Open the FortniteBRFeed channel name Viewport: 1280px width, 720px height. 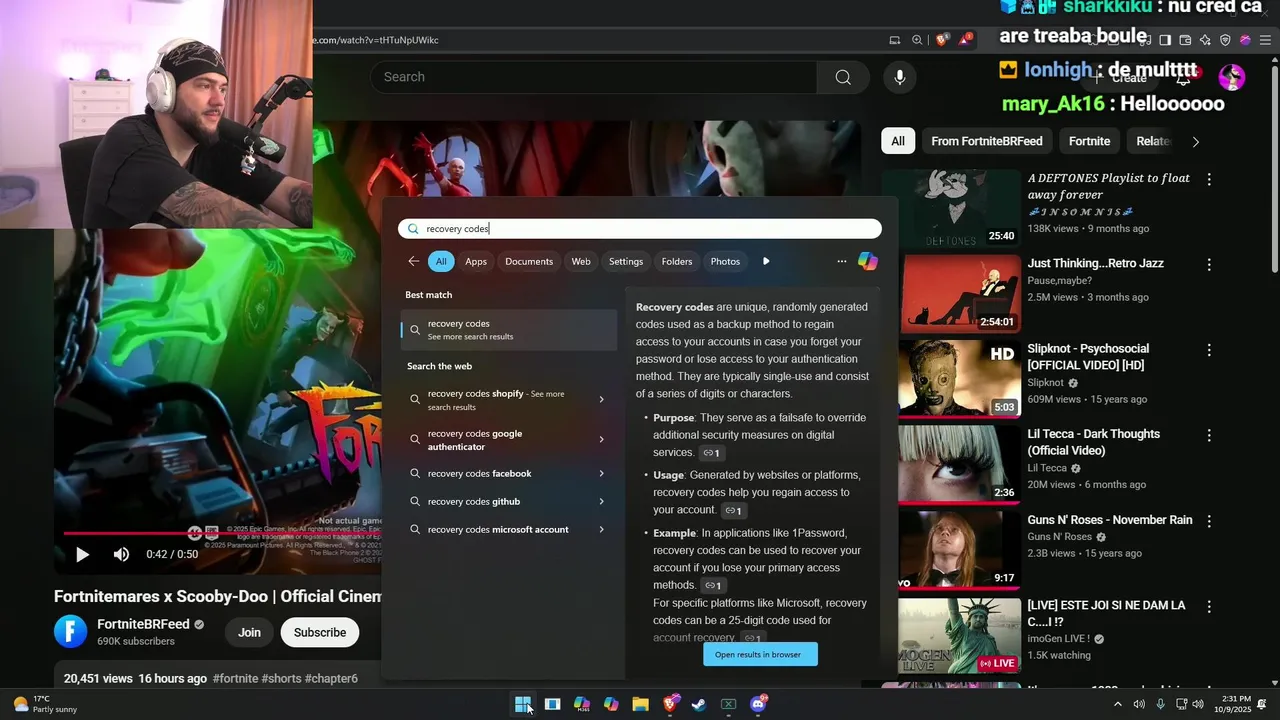pos(143,624)
